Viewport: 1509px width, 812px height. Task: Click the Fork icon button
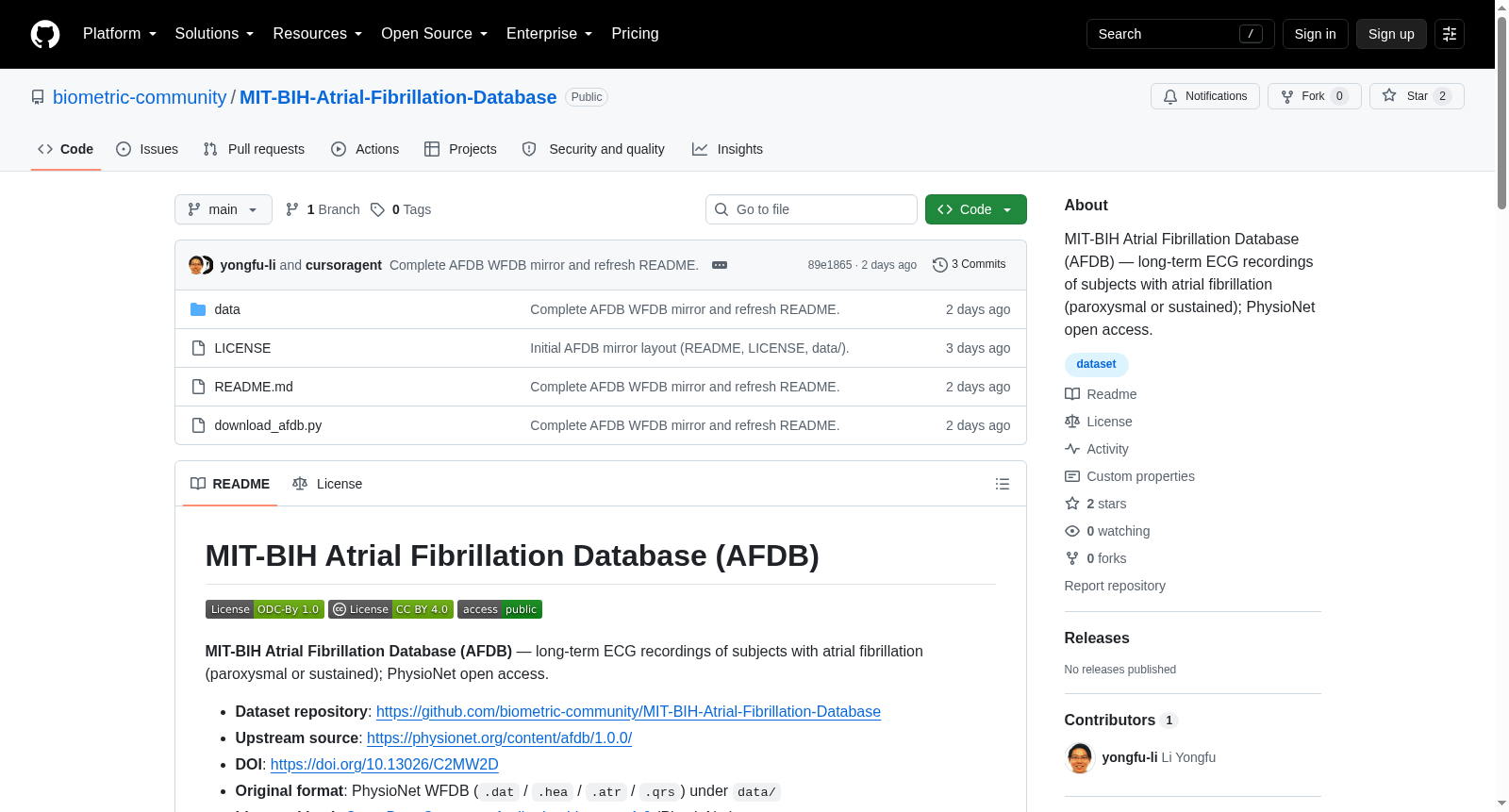coord(1314,96)
